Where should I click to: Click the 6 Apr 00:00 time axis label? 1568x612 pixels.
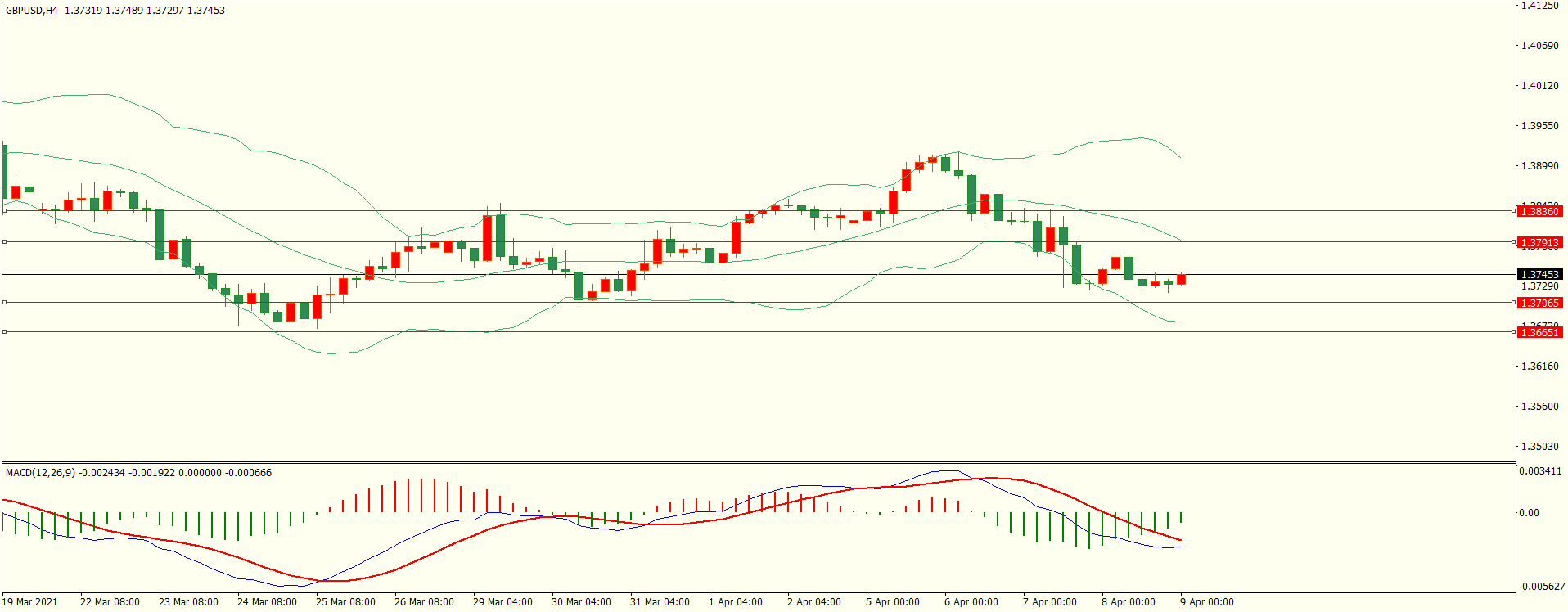click(x=971, y=602)
